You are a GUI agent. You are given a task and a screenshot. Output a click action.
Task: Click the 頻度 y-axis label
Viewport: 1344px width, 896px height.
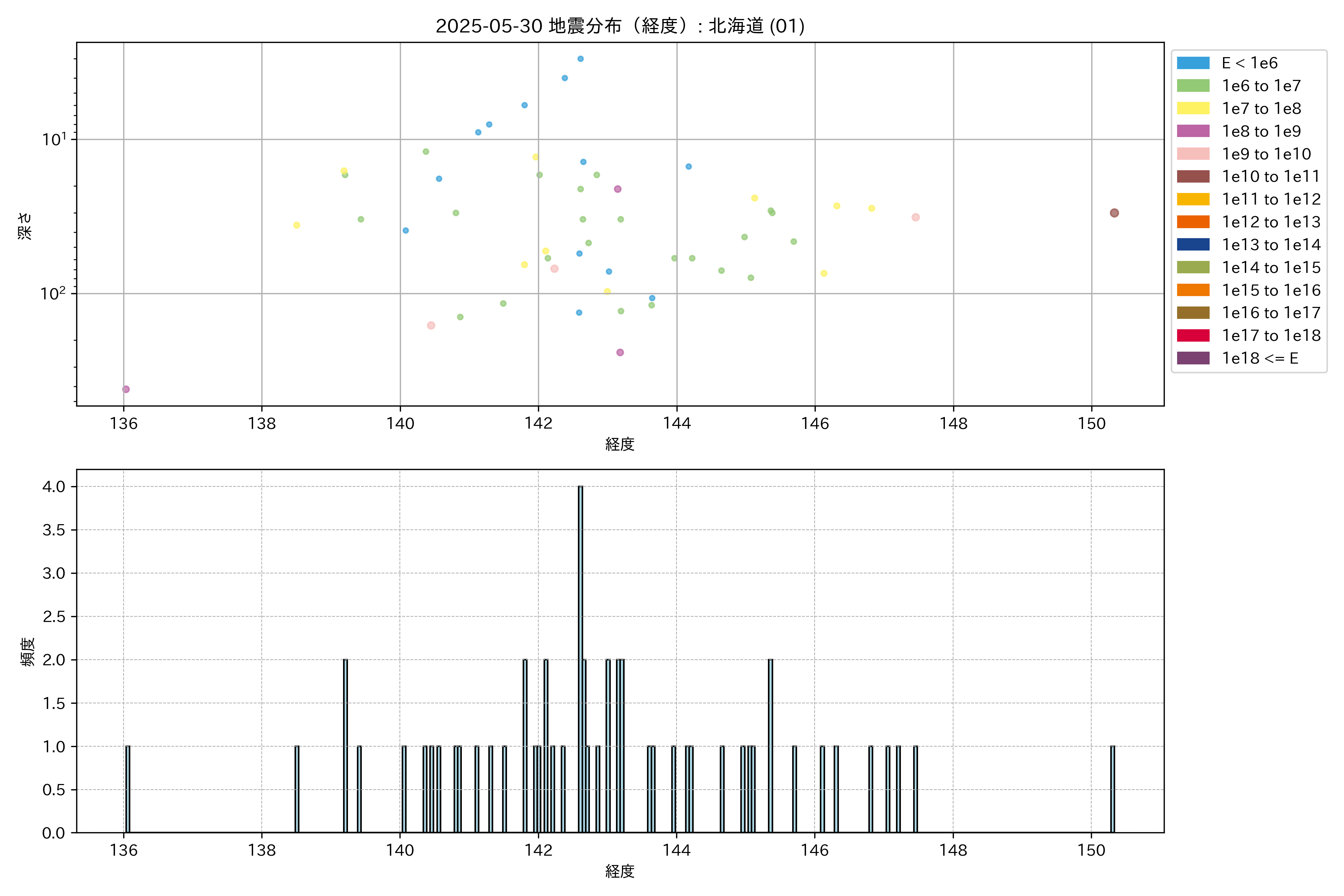tap(27, 651)
